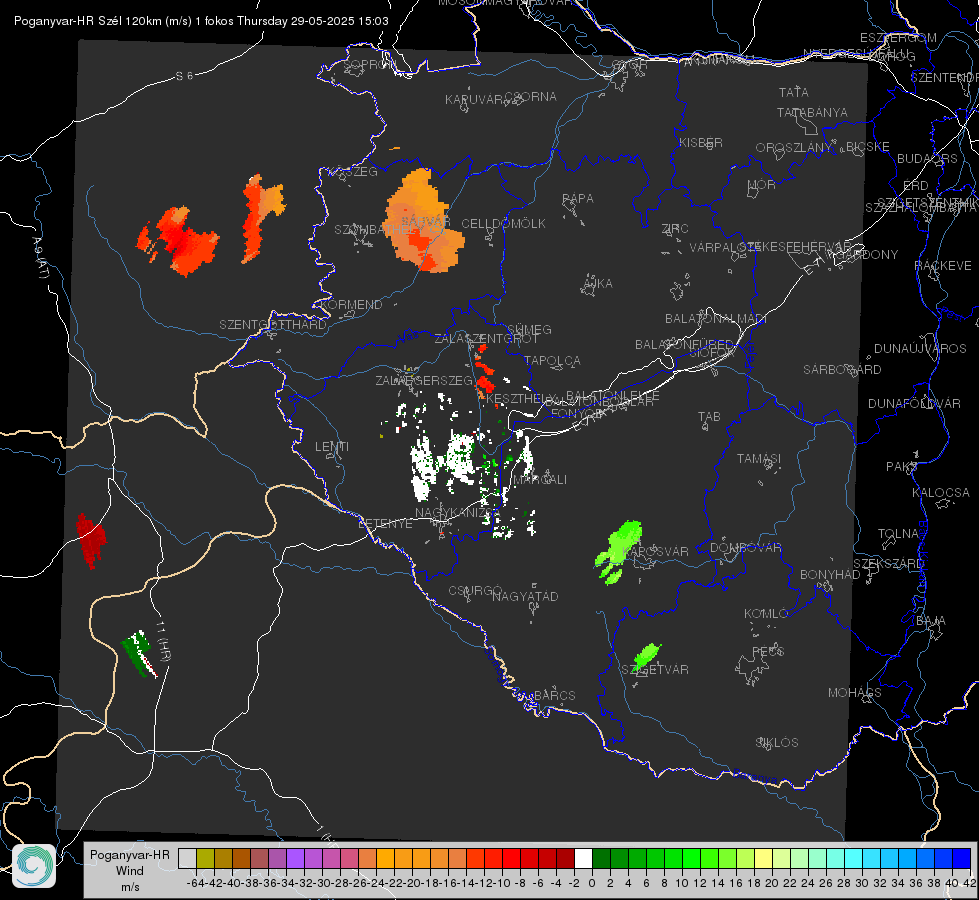Click the MOHÁCS town label
Viewport: 979px width, 900px height.
coord(855,693)
